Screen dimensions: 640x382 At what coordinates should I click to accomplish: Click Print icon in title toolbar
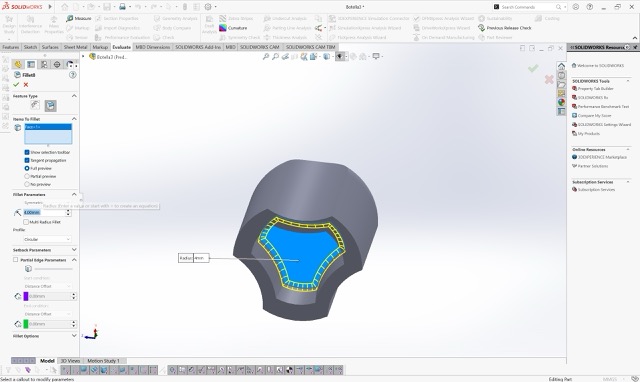coord(122,7)
